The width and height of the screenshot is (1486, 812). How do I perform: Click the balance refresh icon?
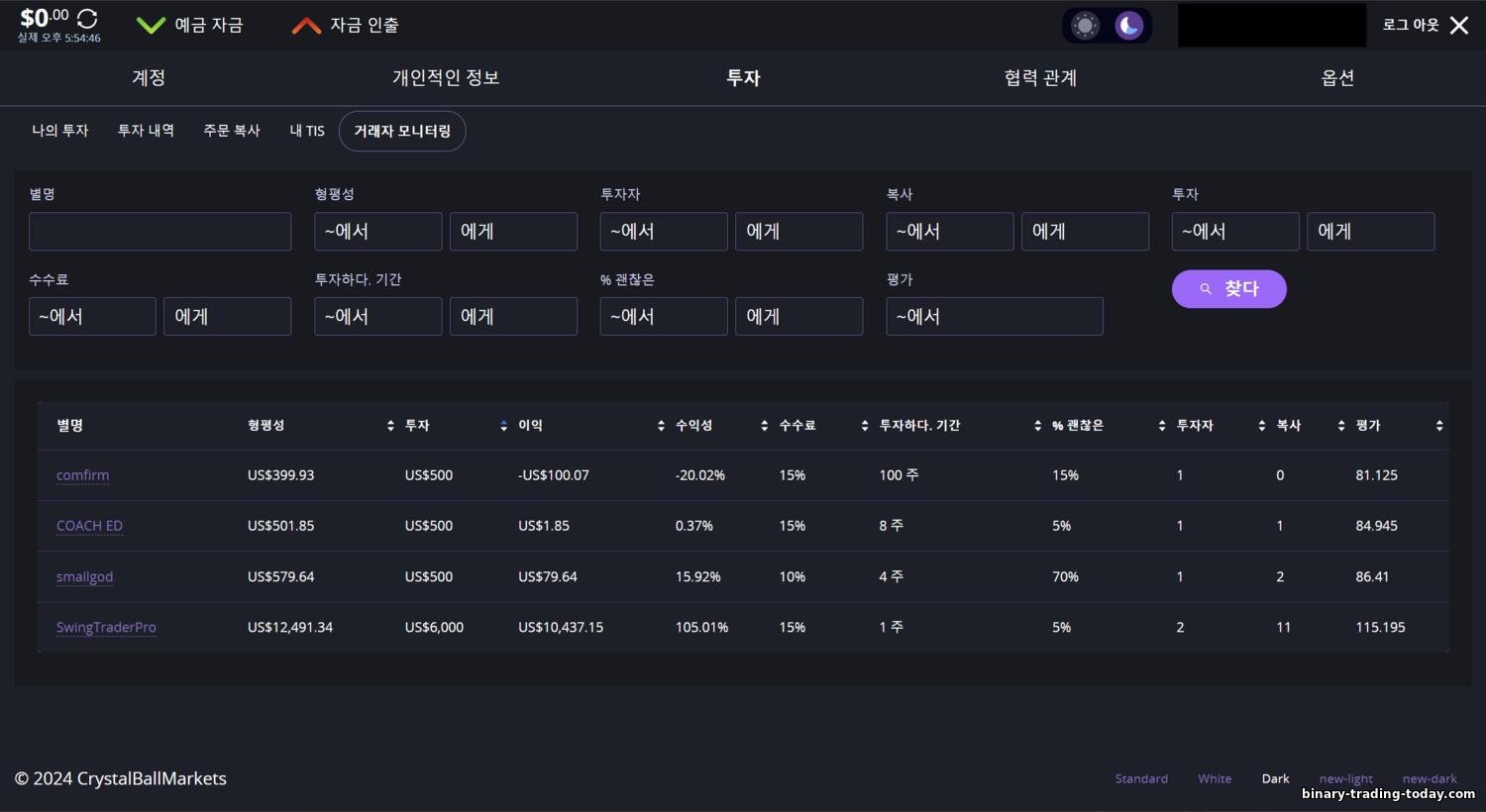point(87,18)
